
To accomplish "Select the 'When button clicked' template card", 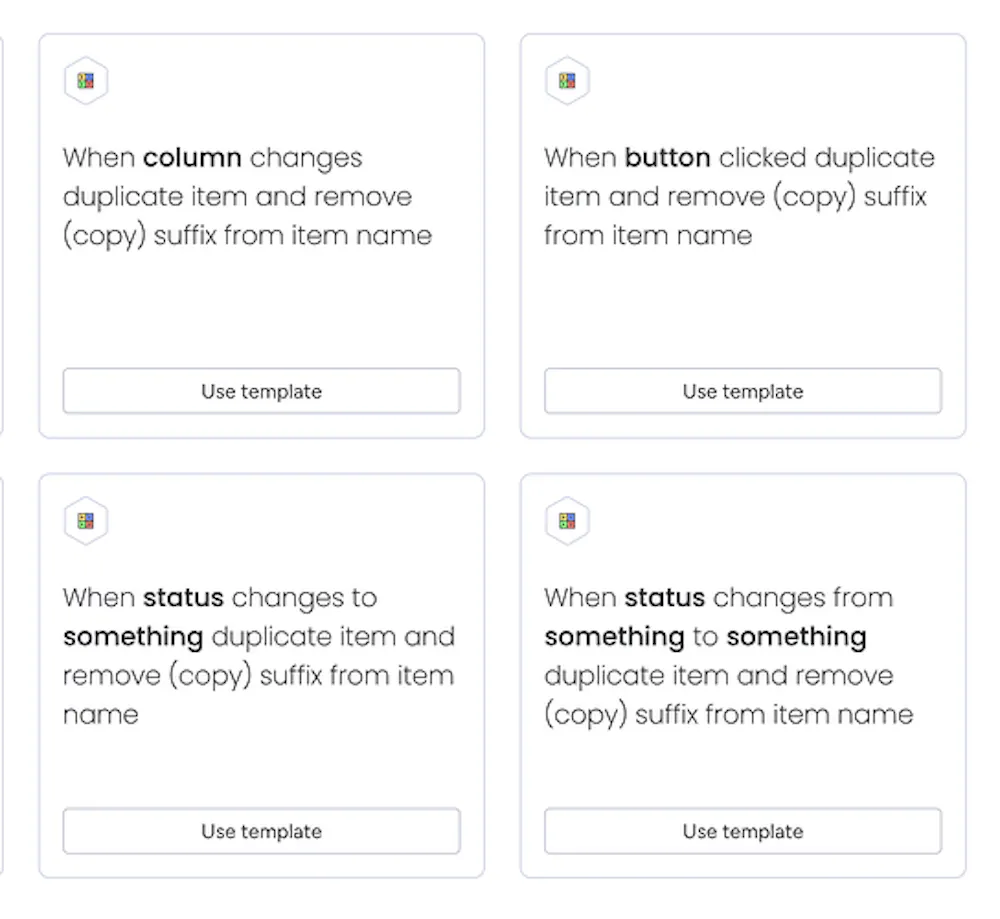I will (x=742, y=290).
